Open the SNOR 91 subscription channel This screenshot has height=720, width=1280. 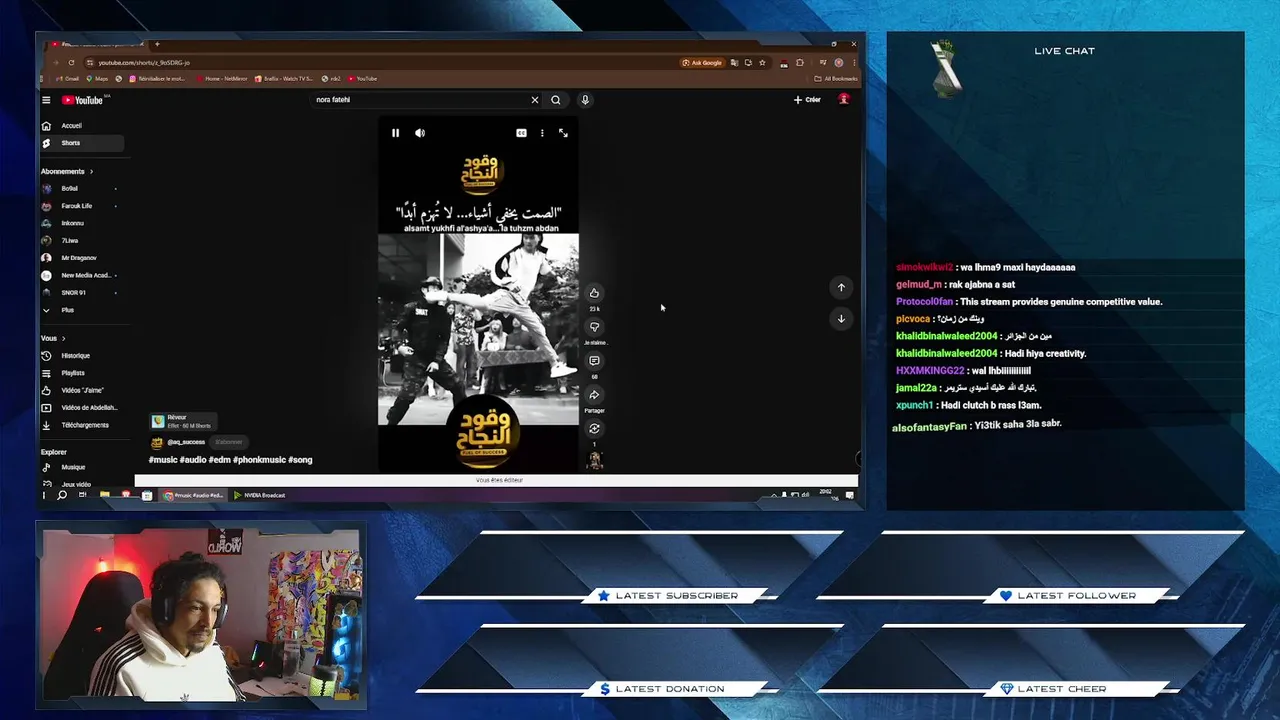[x=80, y=292]
